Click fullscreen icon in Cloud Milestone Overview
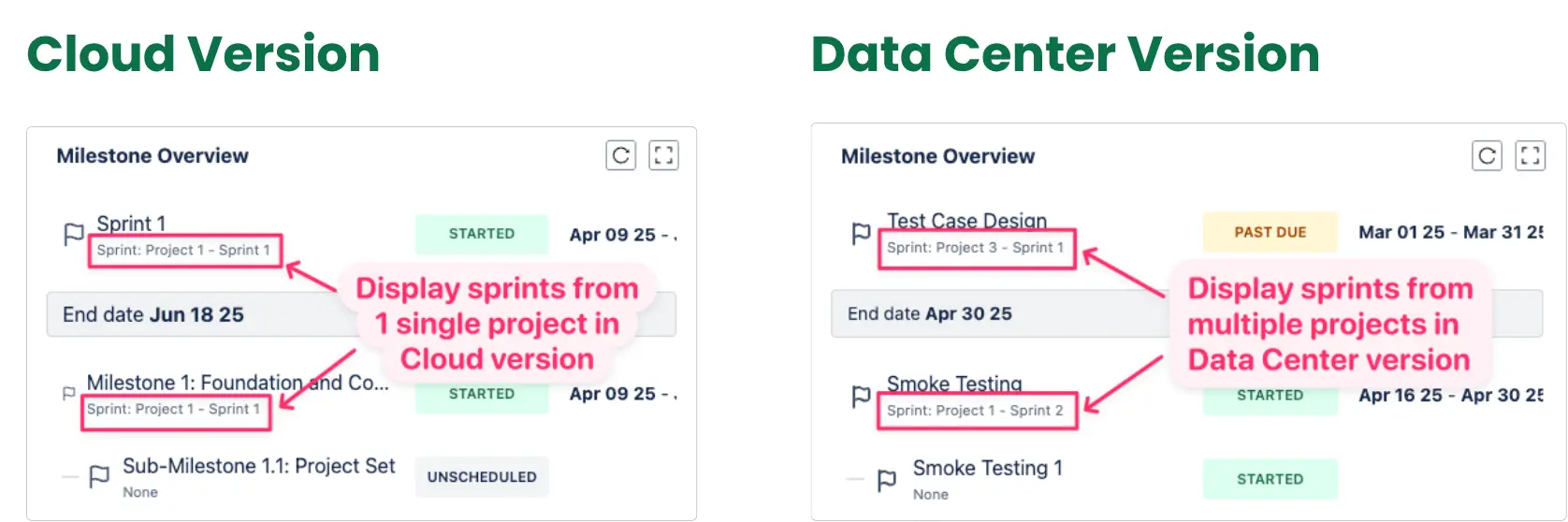 (x=663, y=155)
